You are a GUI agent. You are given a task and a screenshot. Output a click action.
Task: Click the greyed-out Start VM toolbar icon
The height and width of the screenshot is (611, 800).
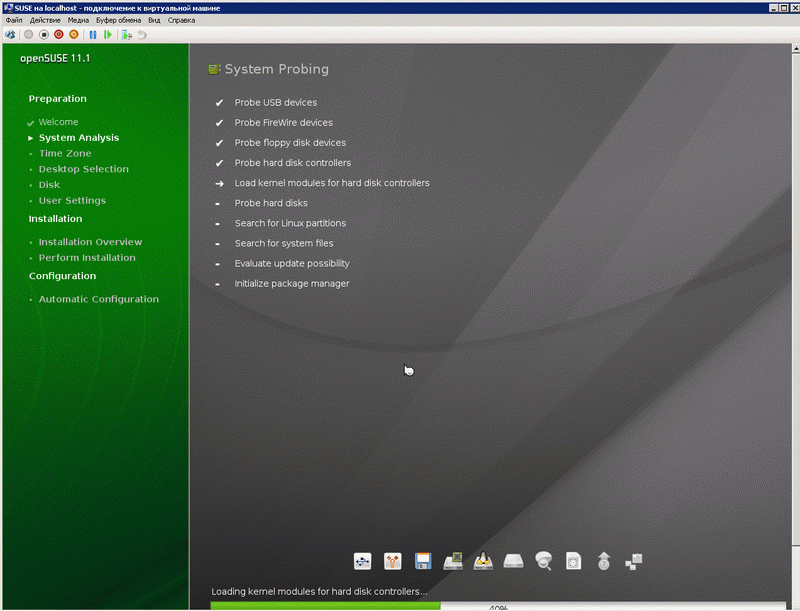pos(29,34)
